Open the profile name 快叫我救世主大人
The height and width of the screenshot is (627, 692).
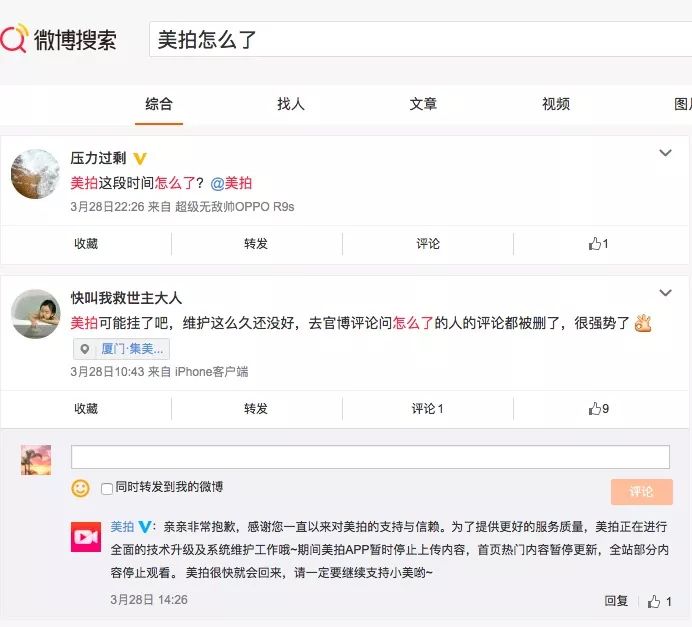[x=126, y=298]
